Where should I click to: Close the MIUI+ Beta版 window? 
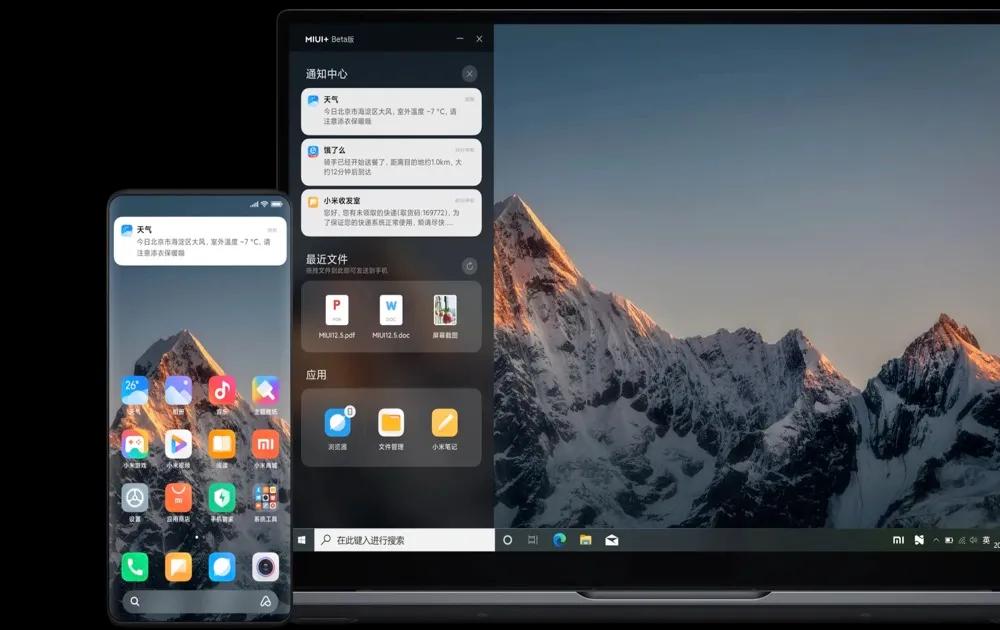(x=480, y=39)
